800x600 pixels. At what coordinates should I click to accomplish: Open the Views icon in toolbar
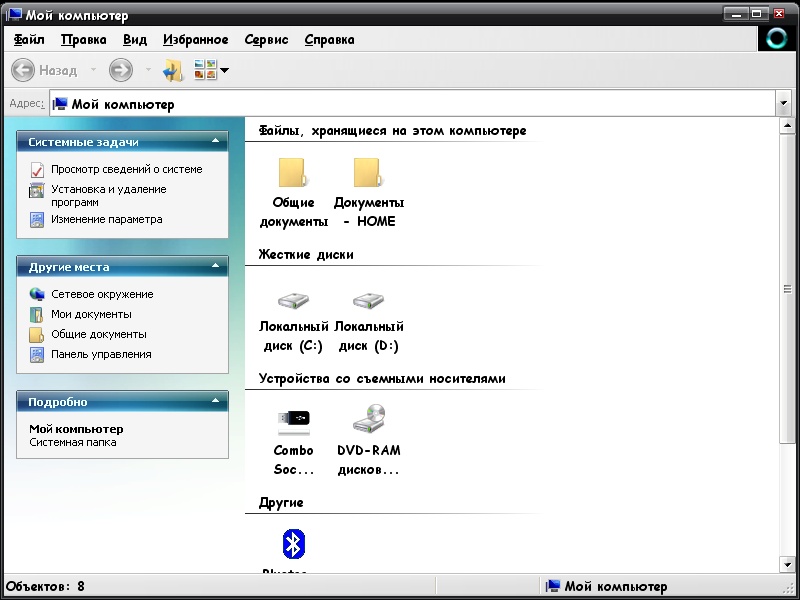206,69
